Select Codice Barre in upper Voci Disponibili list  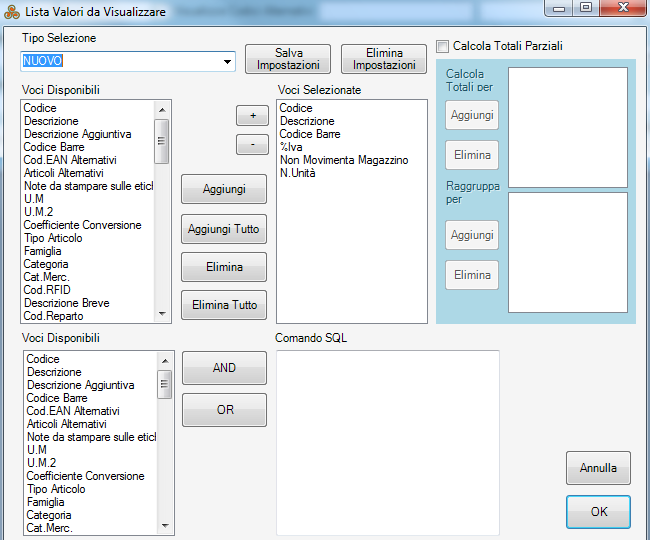(x=54, y=147)
